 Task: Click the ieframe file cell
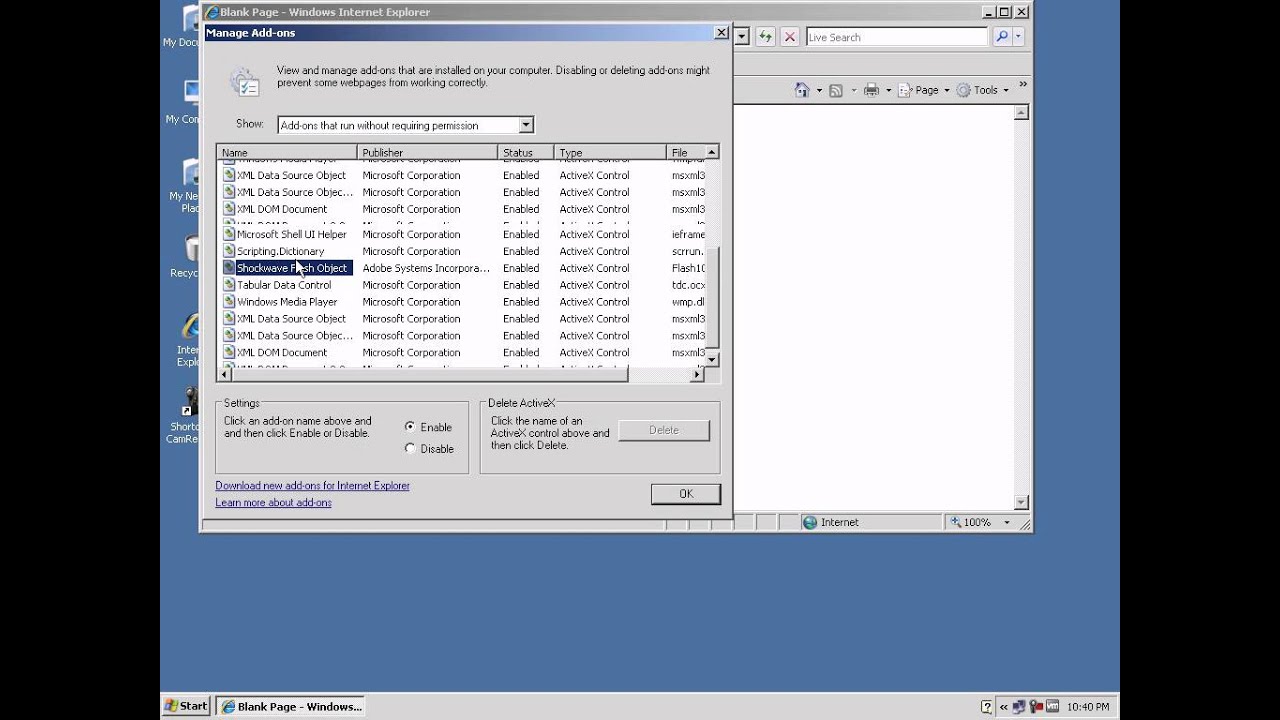[688, 234]
